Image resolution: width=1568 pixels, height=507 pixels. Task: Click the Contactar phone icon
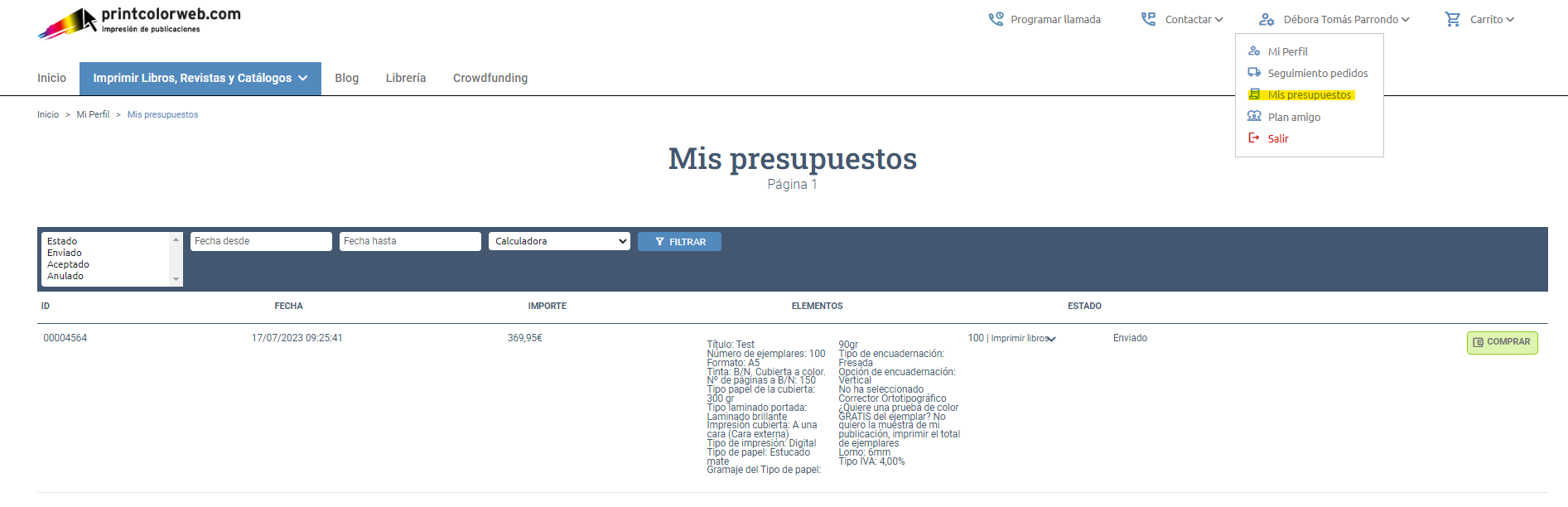pos(1148,19)
